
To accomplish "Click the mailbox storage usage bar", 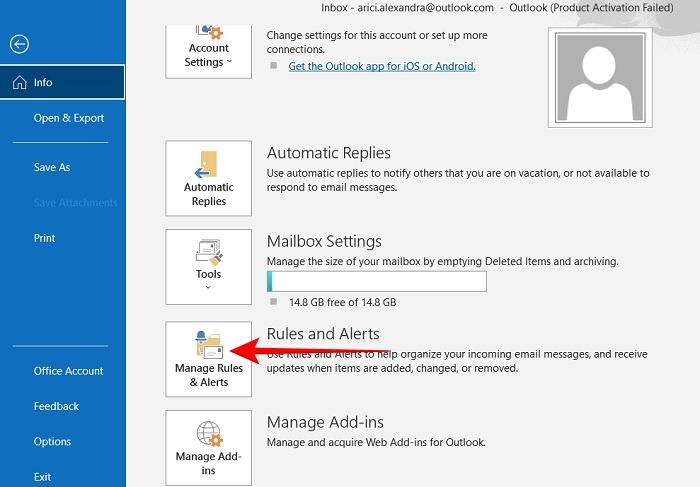I will click(377, 281).
